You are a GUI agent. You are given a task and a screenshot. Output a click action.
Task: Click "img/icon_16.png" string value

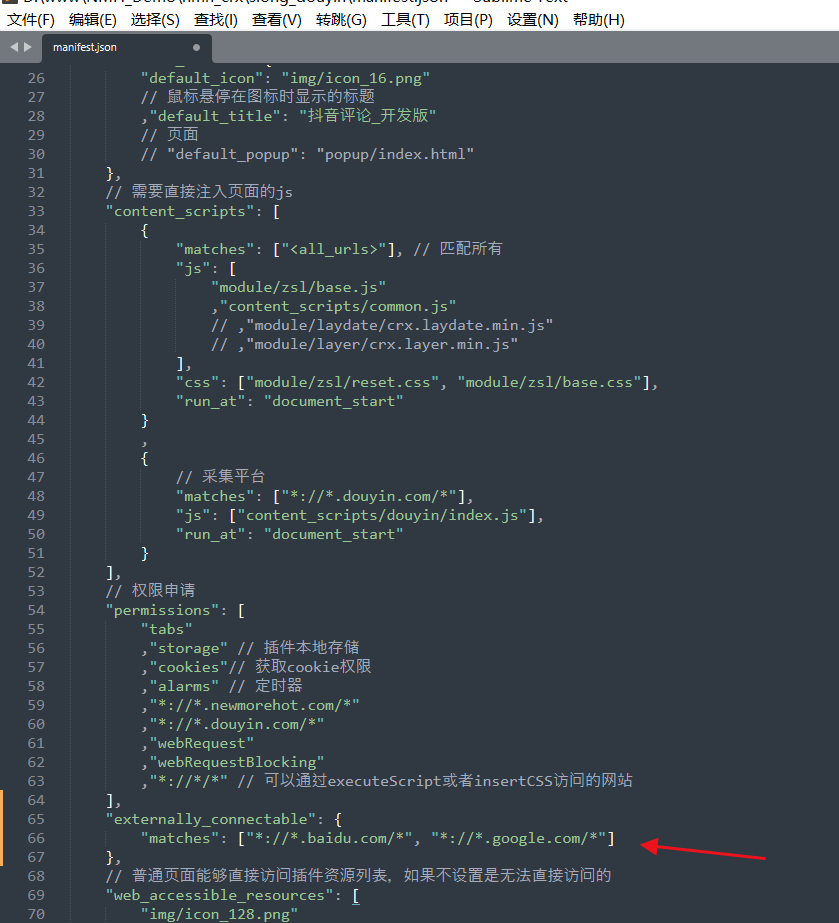click(356, 78)
